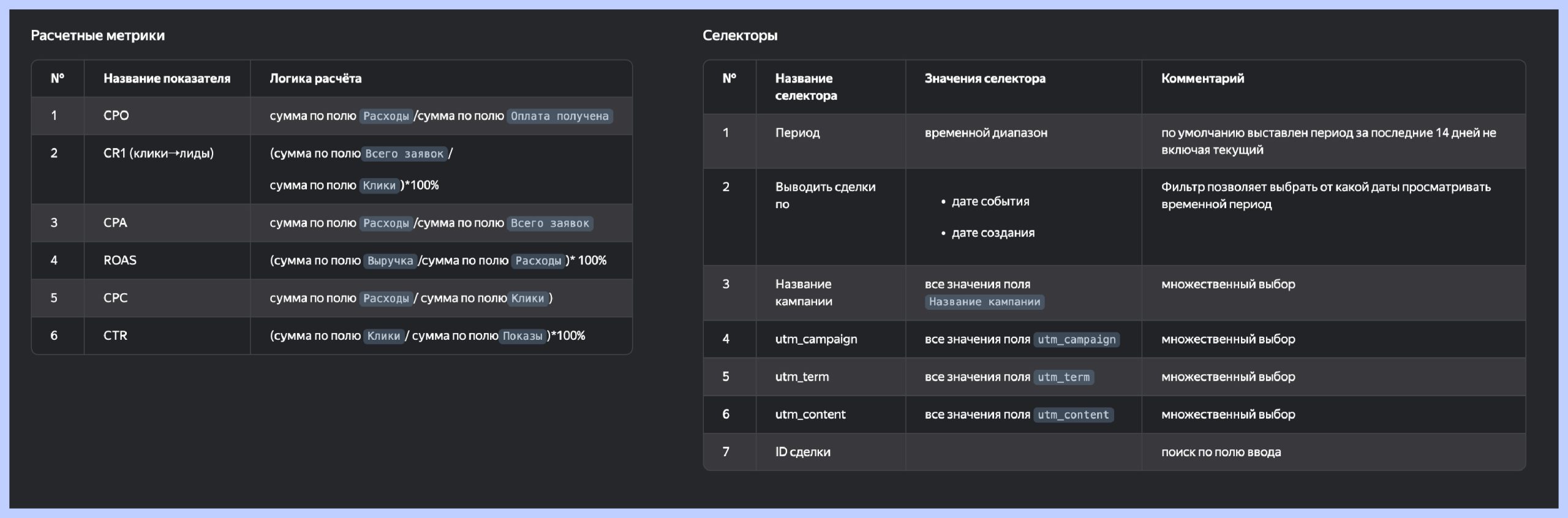Select the "дате события" bullet item
1568x518 pixels.
click(x=990, y=201)
